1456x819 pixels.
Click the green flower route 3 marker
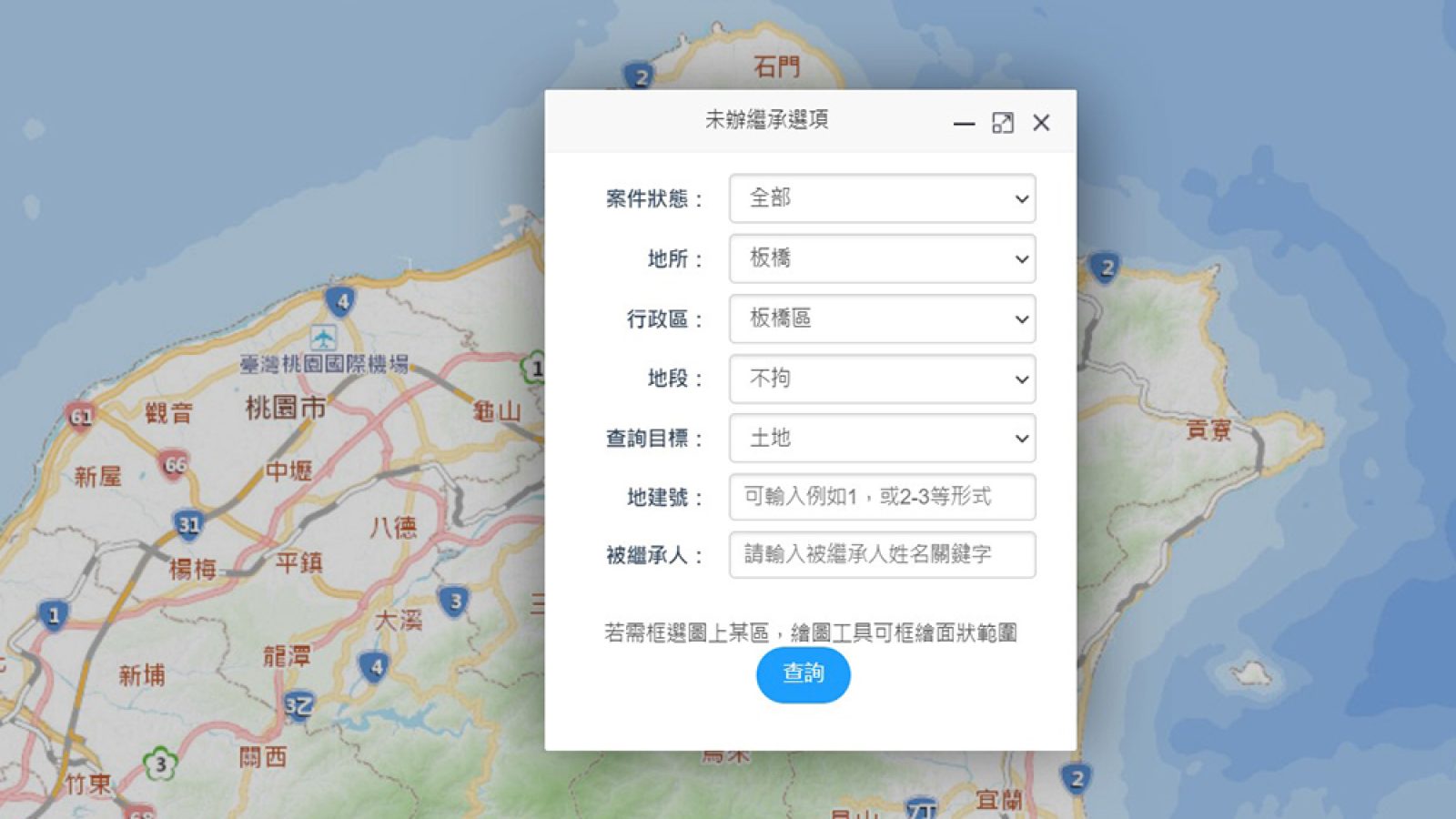tap(160, 763)
